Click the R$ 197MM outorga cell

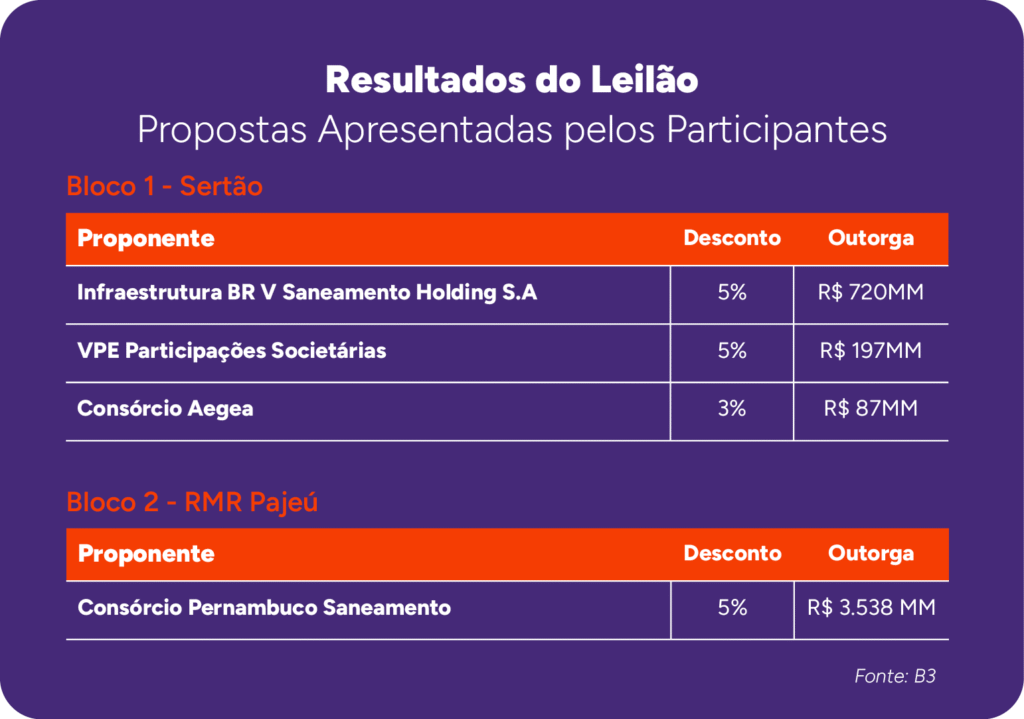pos(871,352)
